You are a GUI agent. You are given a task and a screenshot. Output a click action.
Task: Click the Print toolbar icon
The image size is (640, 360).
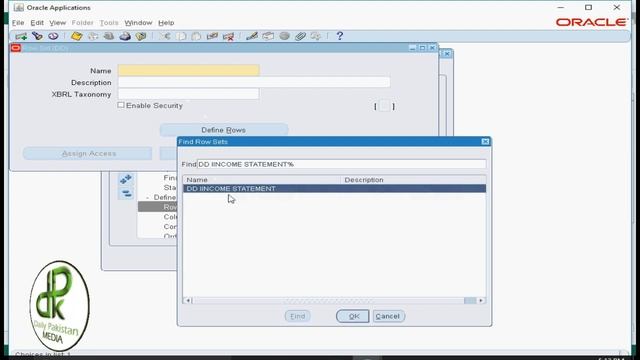pyautogui.click(x=125, y=36)
